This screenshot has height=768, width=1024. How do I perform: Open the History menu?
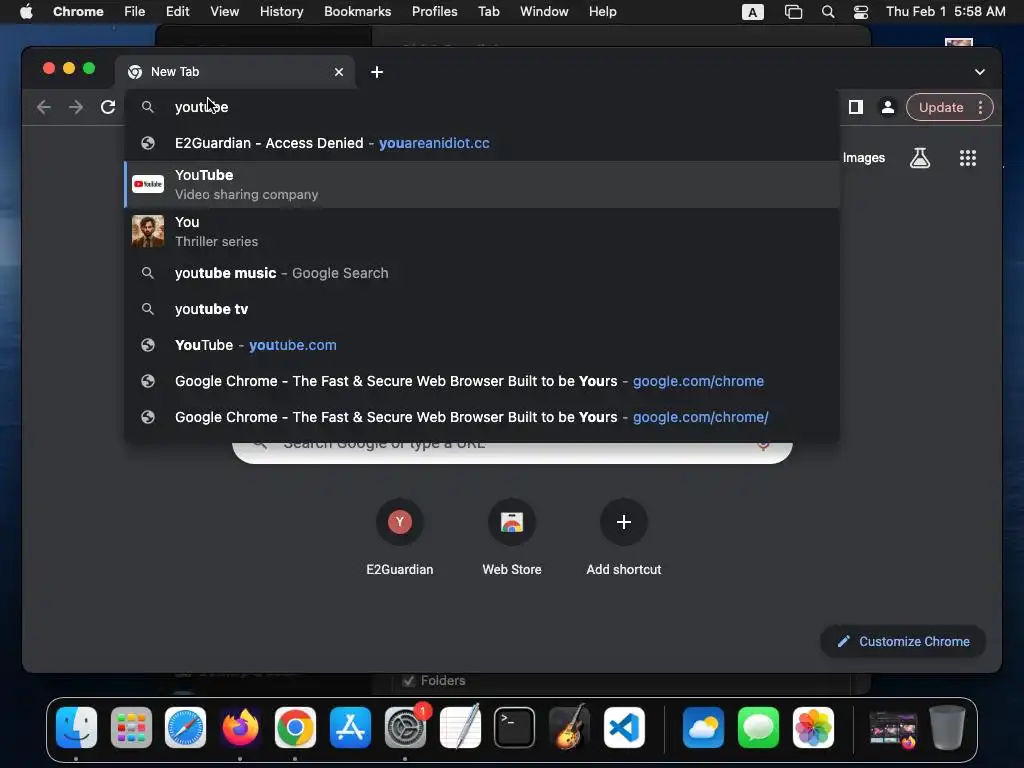pyautogui.click(x=281, y=11)
